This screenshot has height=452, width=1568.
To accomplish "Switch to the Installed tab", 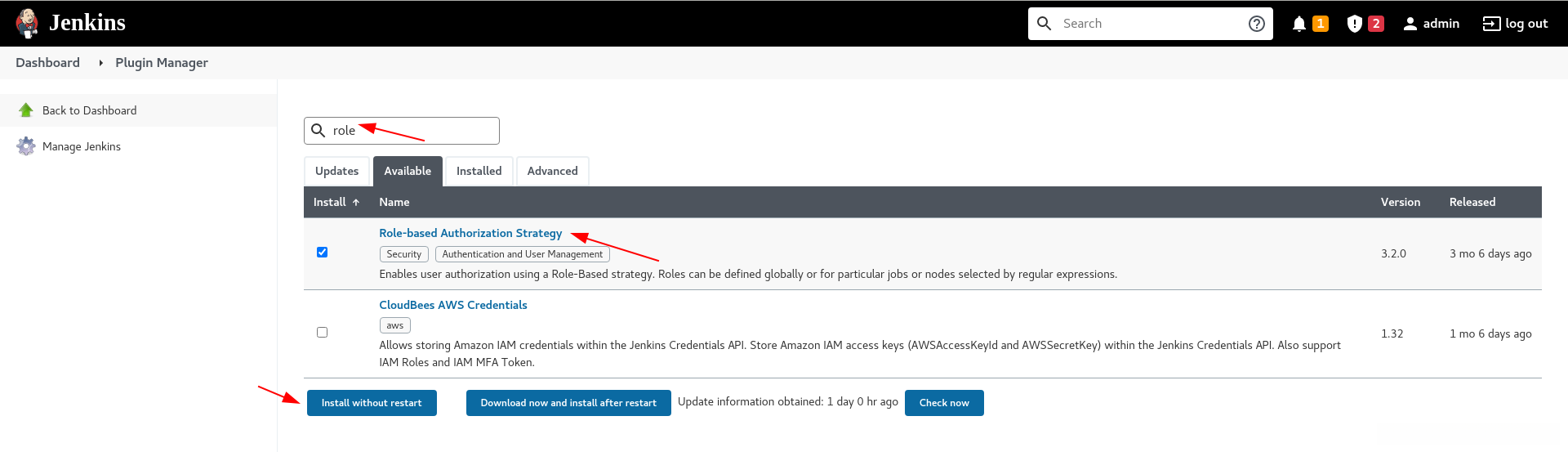I will [x=479, y=171].
